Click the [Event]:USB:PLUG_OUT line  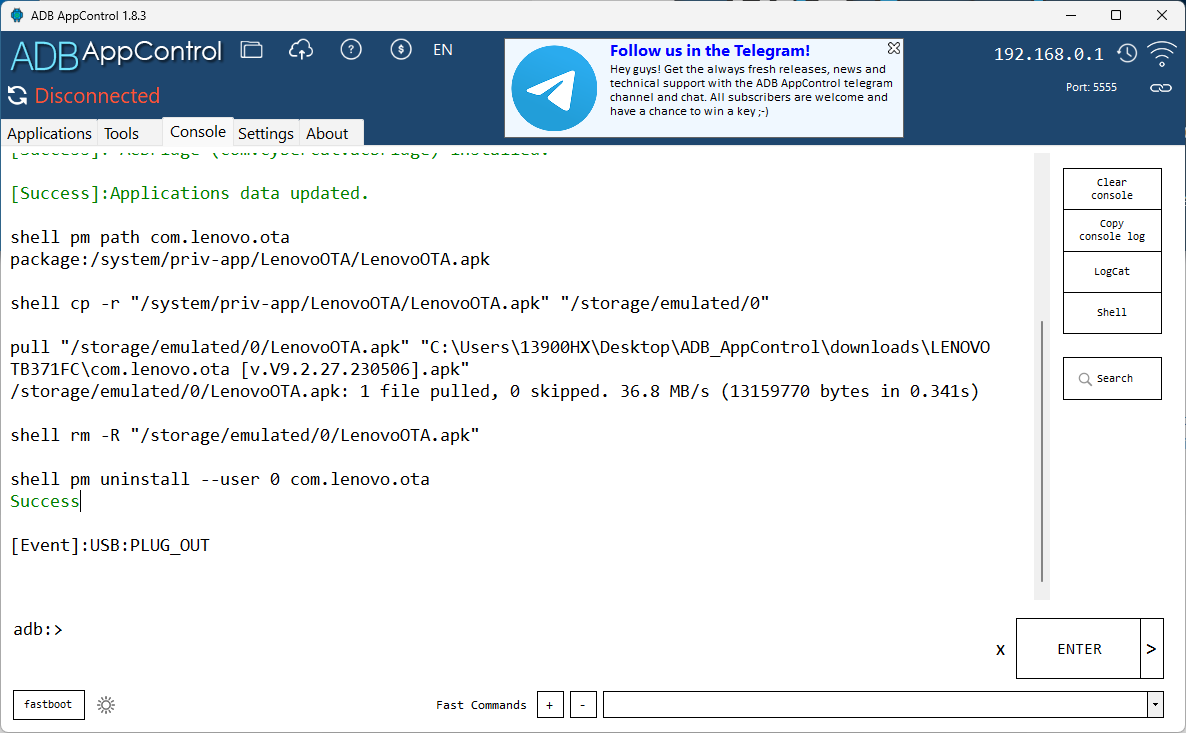coord(110,545)
